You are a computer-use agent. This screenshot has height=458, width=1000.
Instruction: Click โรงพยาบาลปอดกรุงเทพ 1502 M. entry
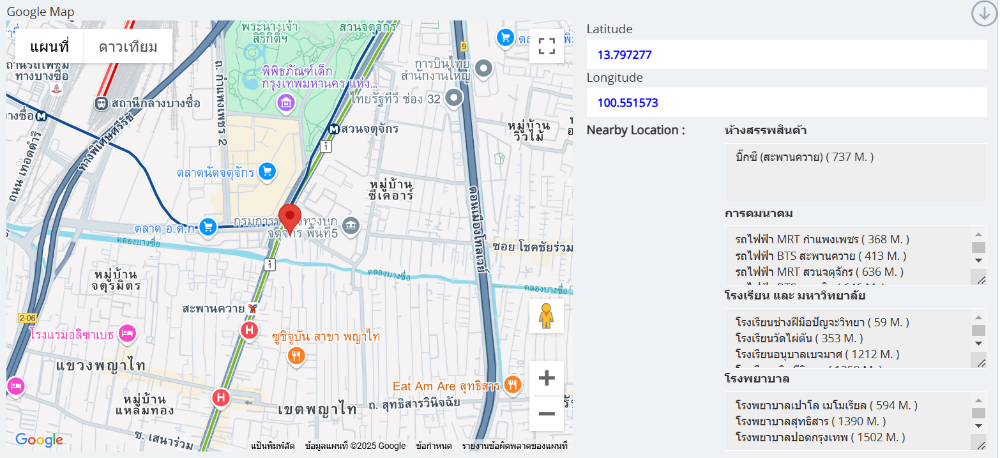pyautogui.click(x=820, y=438)
